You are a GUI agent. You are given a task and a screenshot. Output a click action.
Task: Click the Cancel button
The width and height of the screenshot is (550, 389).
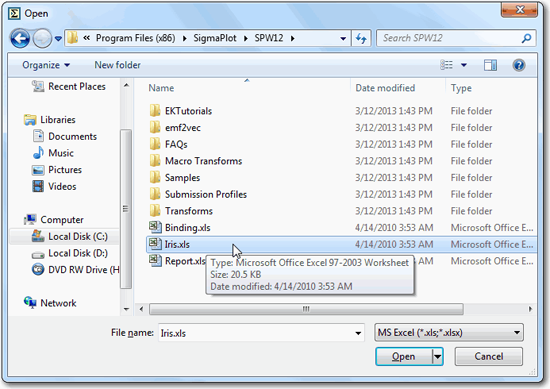pos(489,357)
